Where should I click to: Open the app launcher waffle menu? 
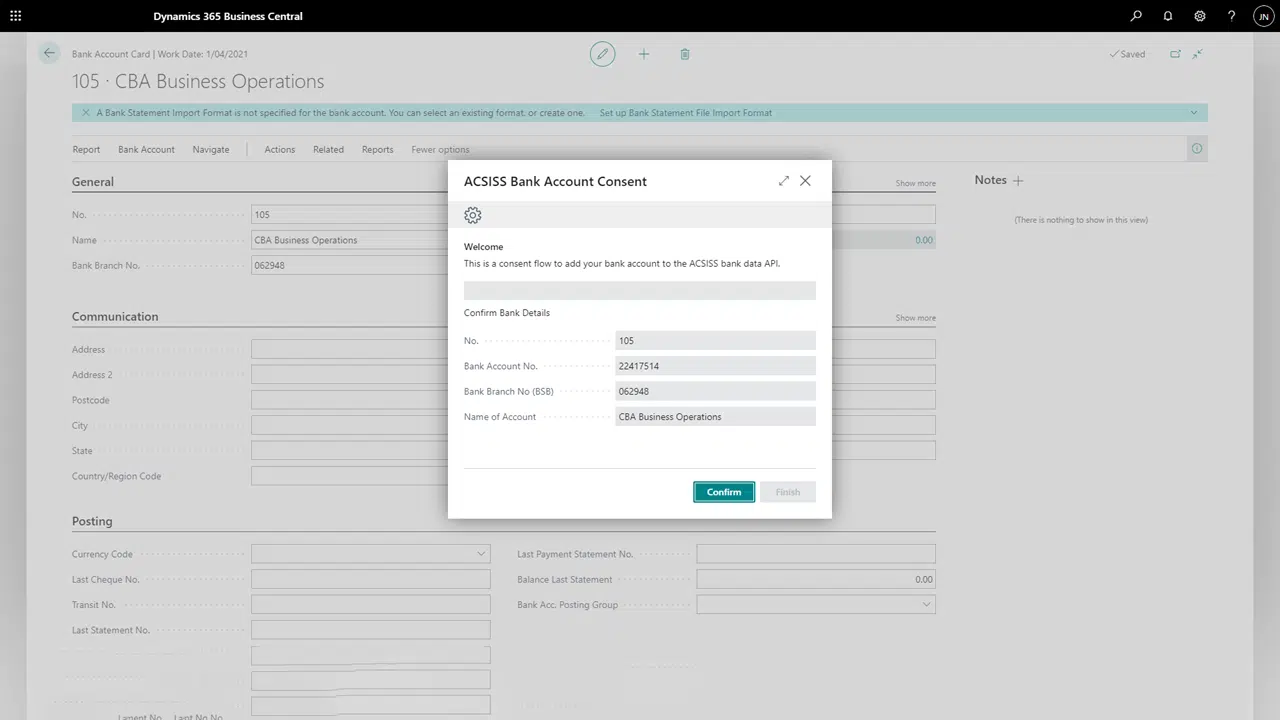pos(15,16)
